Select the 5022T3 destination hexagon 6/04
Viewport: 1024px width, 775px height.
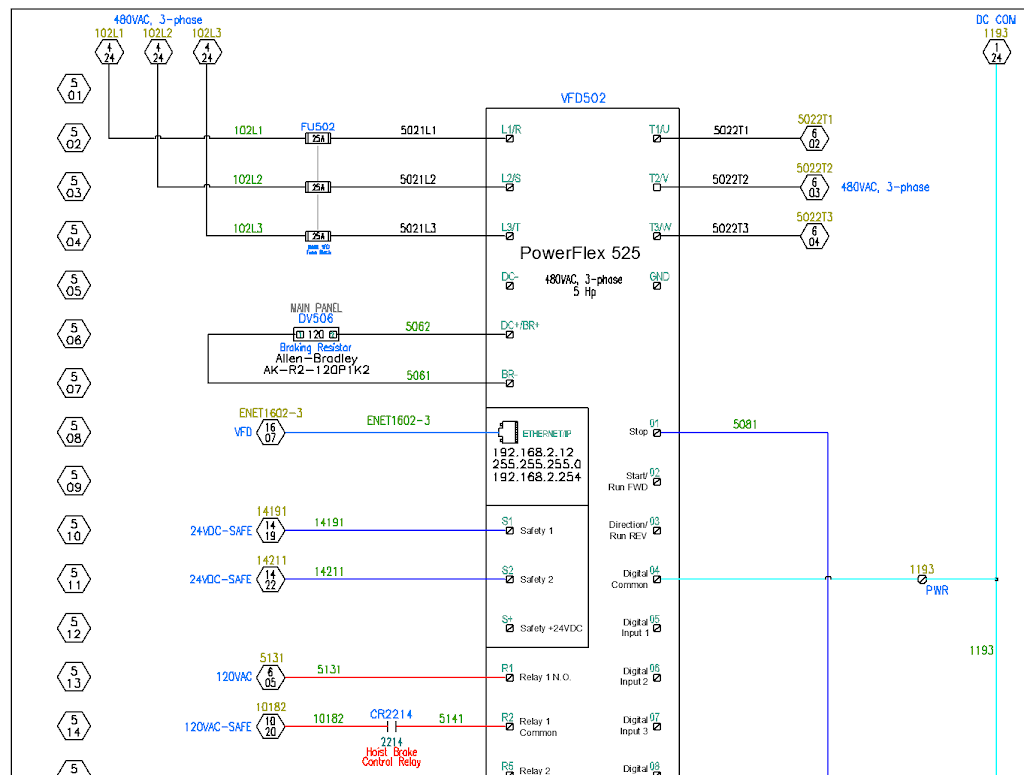tap(814, 236)
